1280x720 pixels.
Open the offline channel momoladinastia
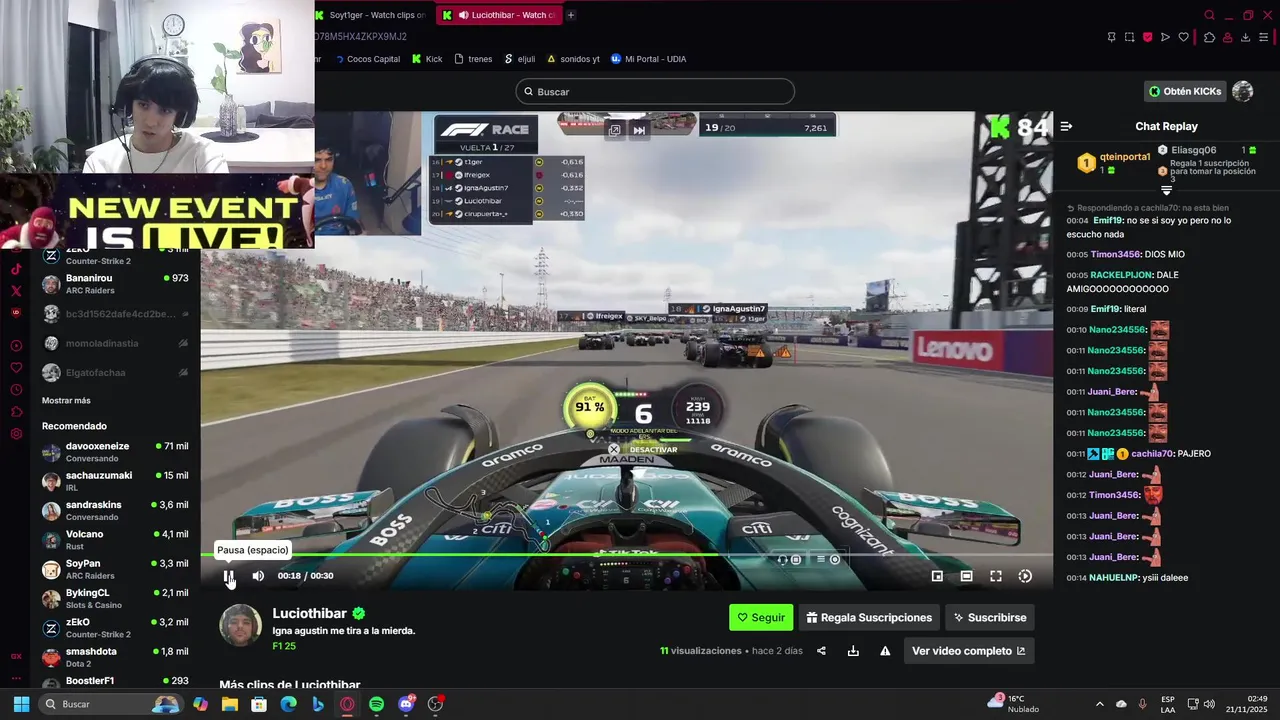(x=115, y=343)
